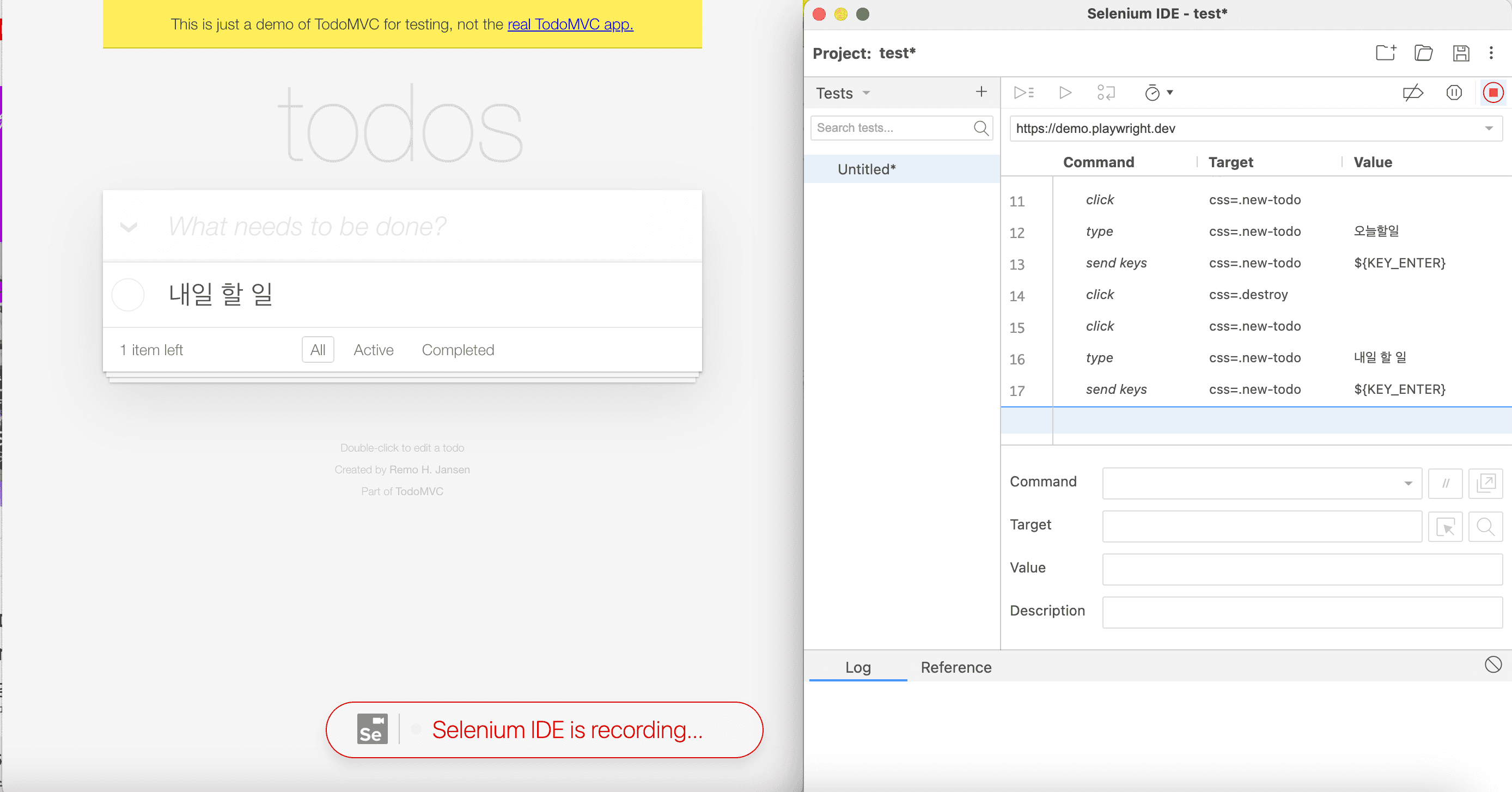Check the circle beside 내일 할 일 todo
This screenshot has height=792, width=1512.
[x=128, y=294]
